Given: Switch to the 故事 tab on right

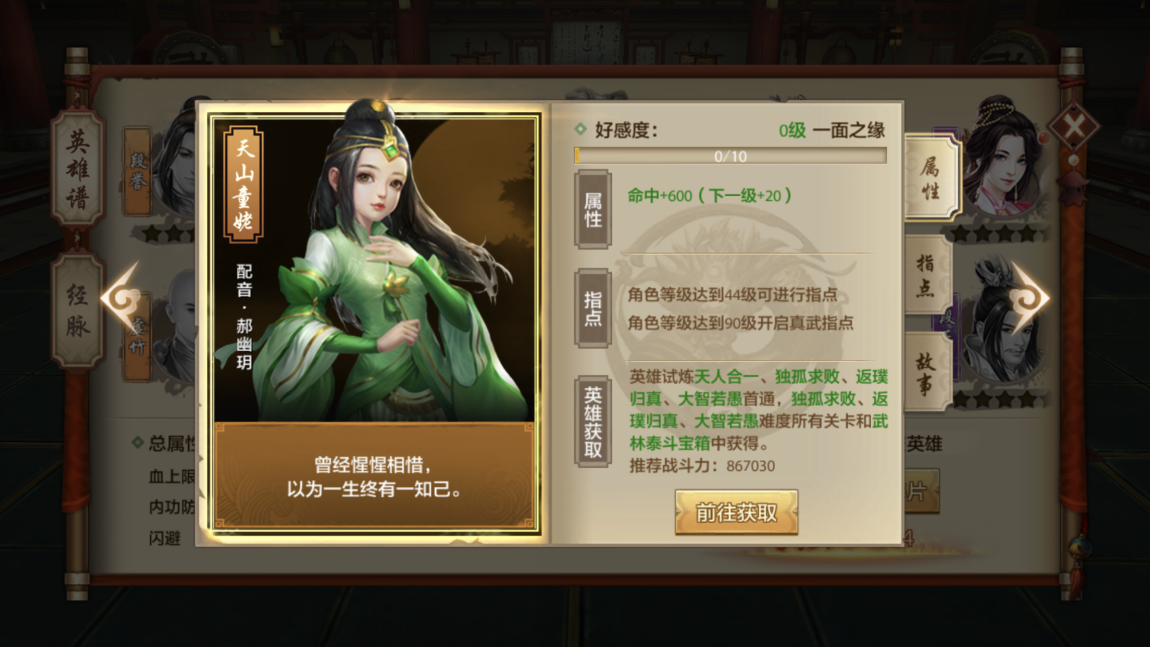Looking at the screenshot, I should pos(927,372).
